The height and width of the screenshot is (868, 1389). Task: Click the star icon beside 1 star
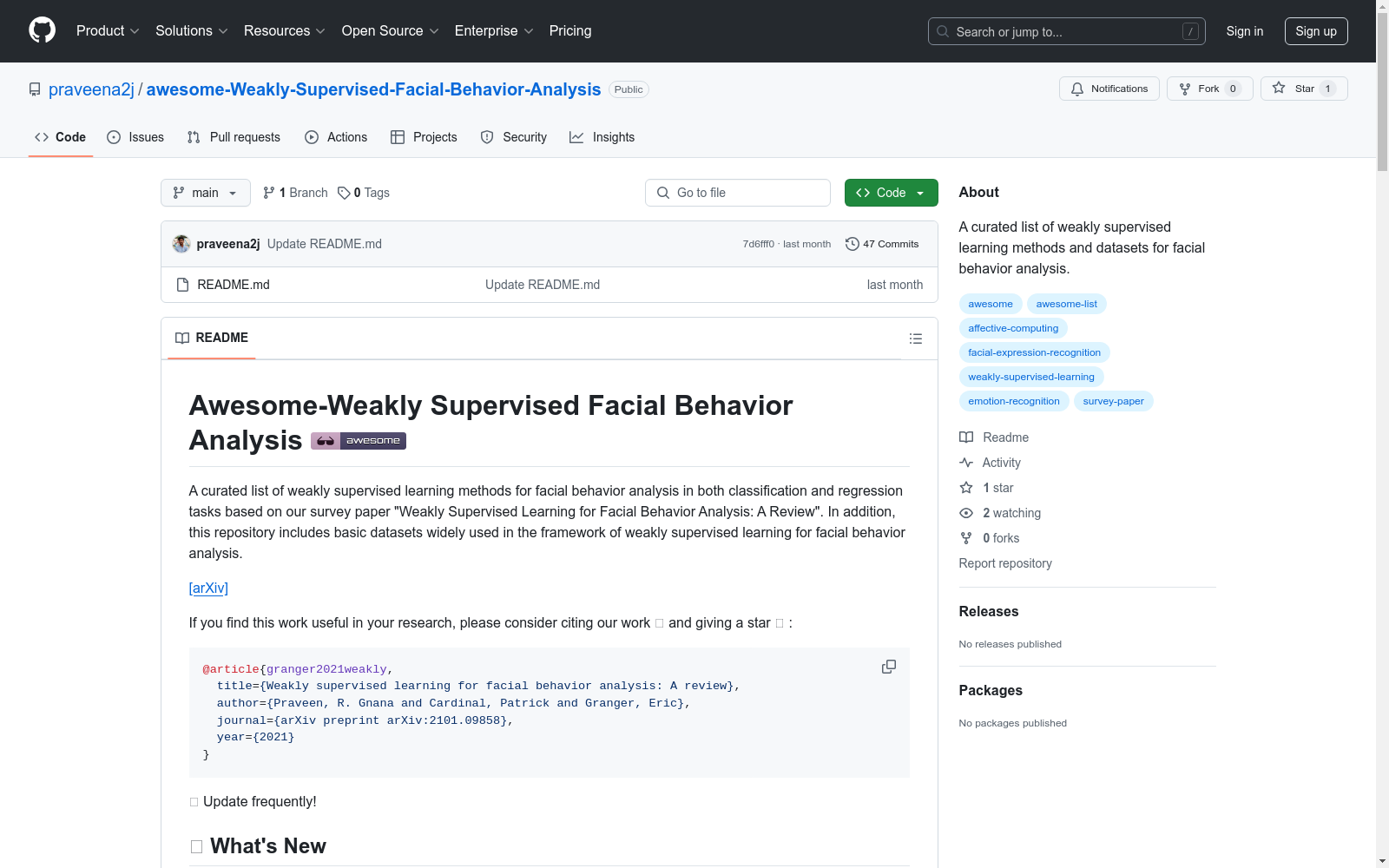point(966,488)
